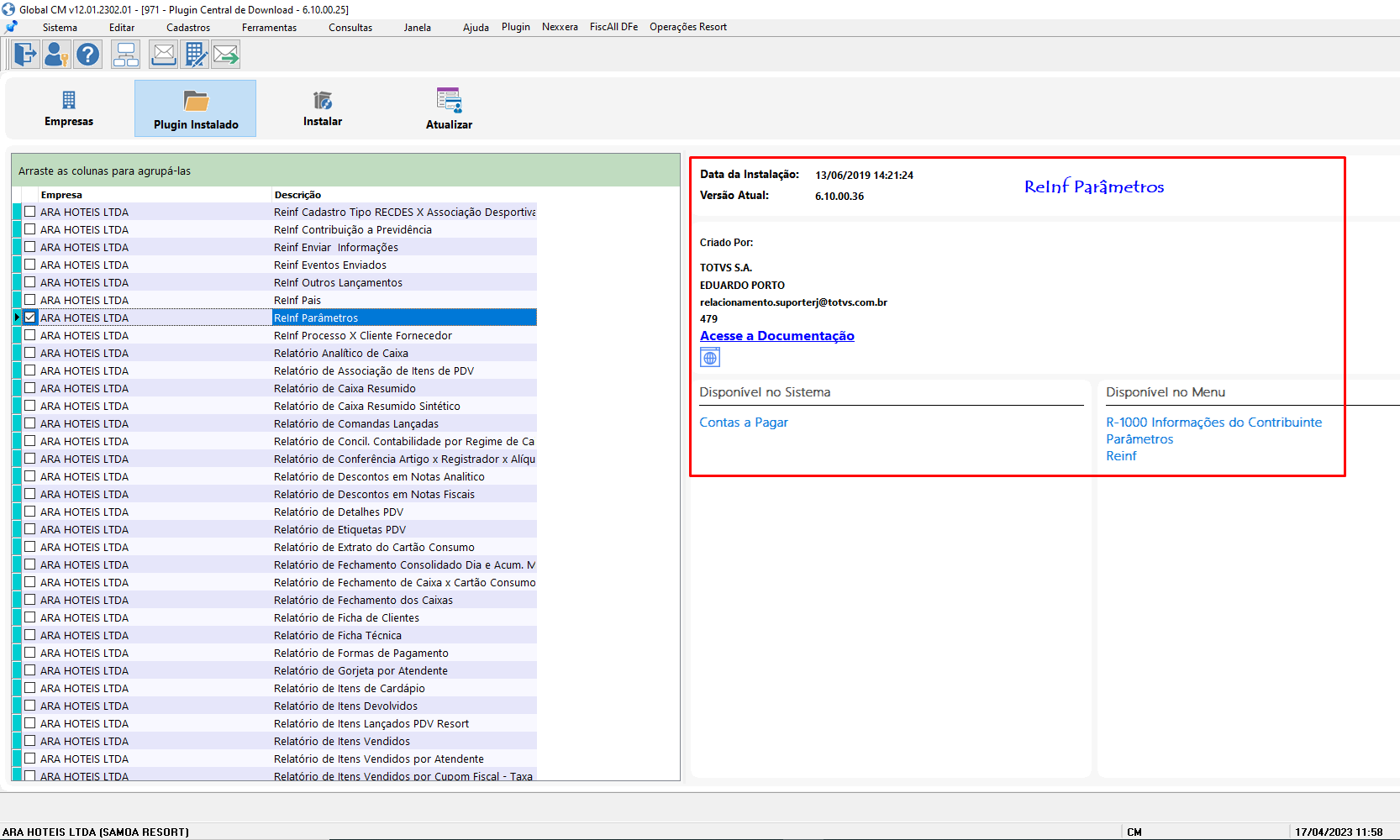
Task: Tick the Reinf Eventos Enviados checkbox
Action: 30,265
